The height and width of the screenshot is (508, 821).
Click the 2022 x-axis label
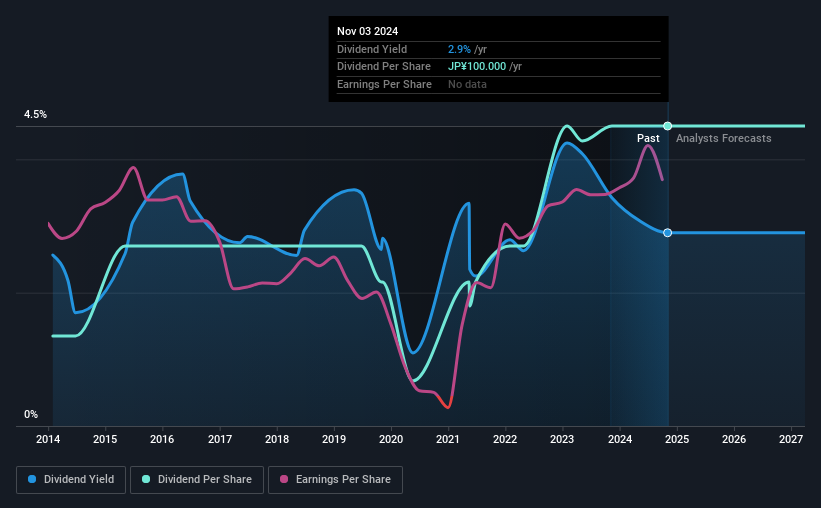[505, 439]
